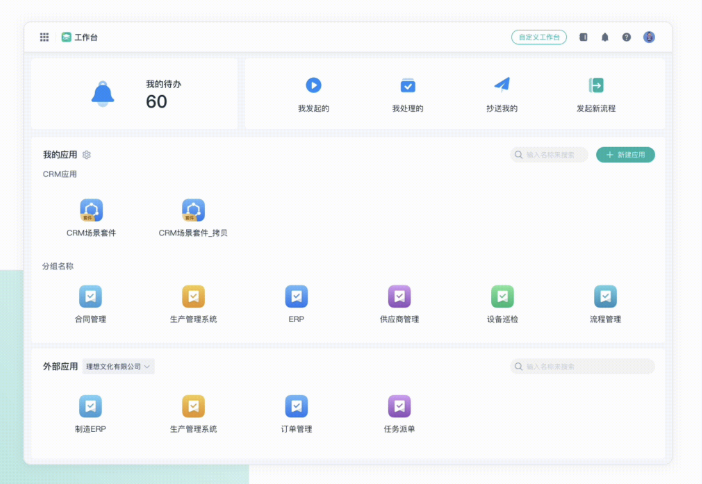Screen dimensions: 702x484
Task: Launch 制造ERP external app icon
Action: [90, 406]
